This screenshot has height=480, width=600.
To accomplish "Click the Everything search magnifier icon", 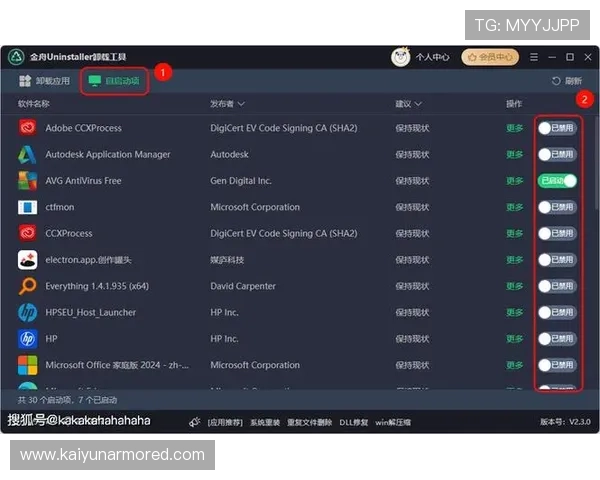I will tap(28, 286).
